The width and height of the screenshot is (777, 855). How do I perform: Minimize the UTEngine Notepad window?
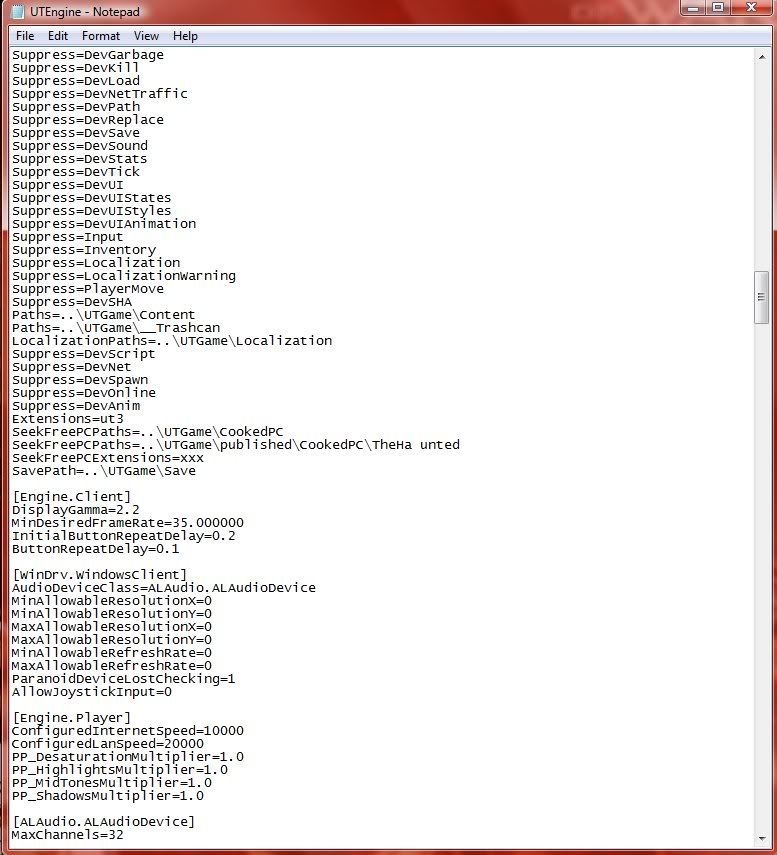click(694, 8)
